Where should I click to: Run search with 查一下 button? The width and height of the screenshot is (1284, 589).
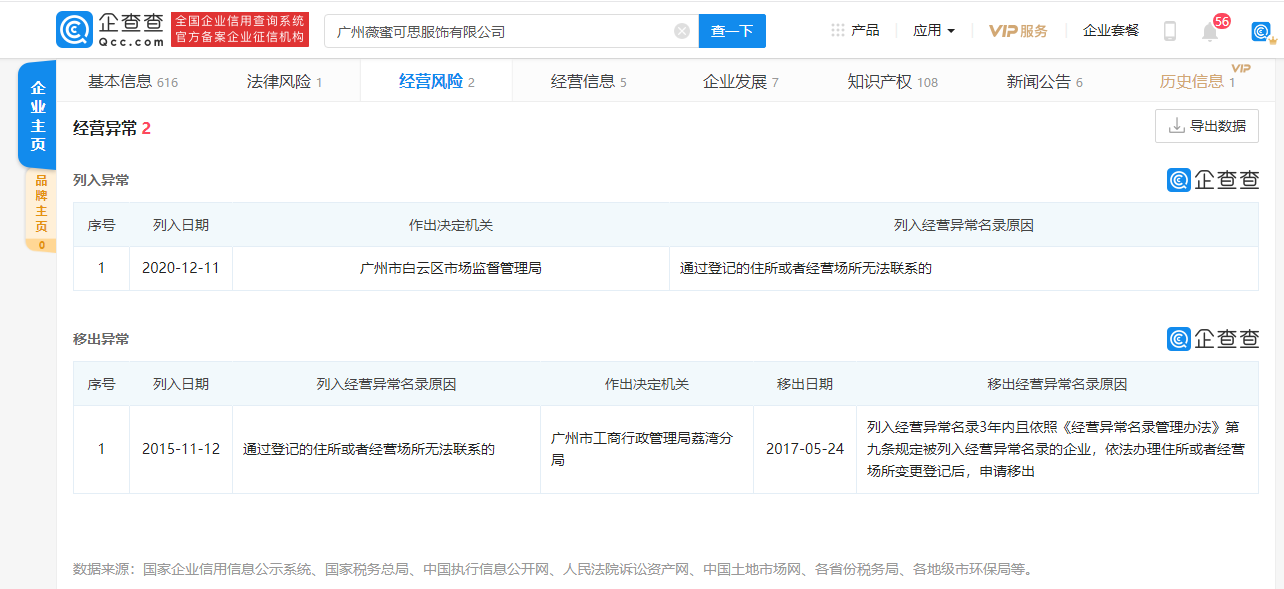(732, 31)
